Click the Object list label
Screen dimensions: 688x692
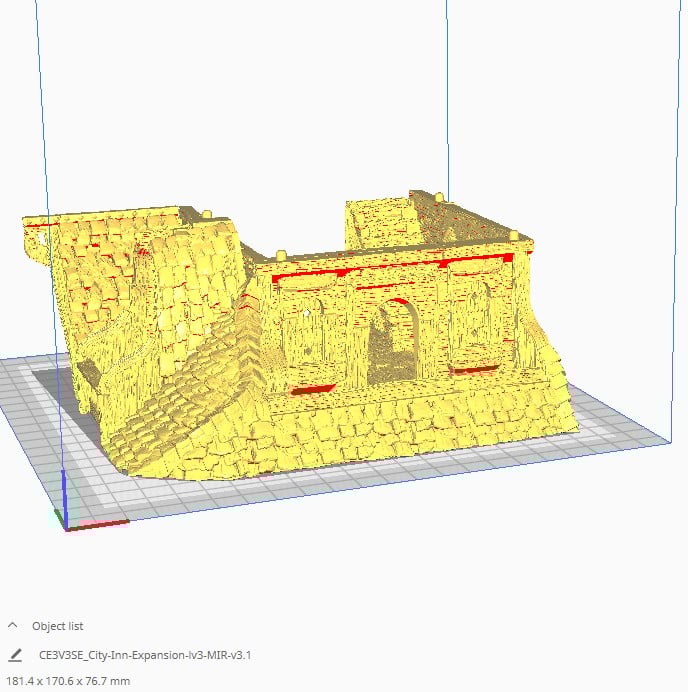point(57,626)
